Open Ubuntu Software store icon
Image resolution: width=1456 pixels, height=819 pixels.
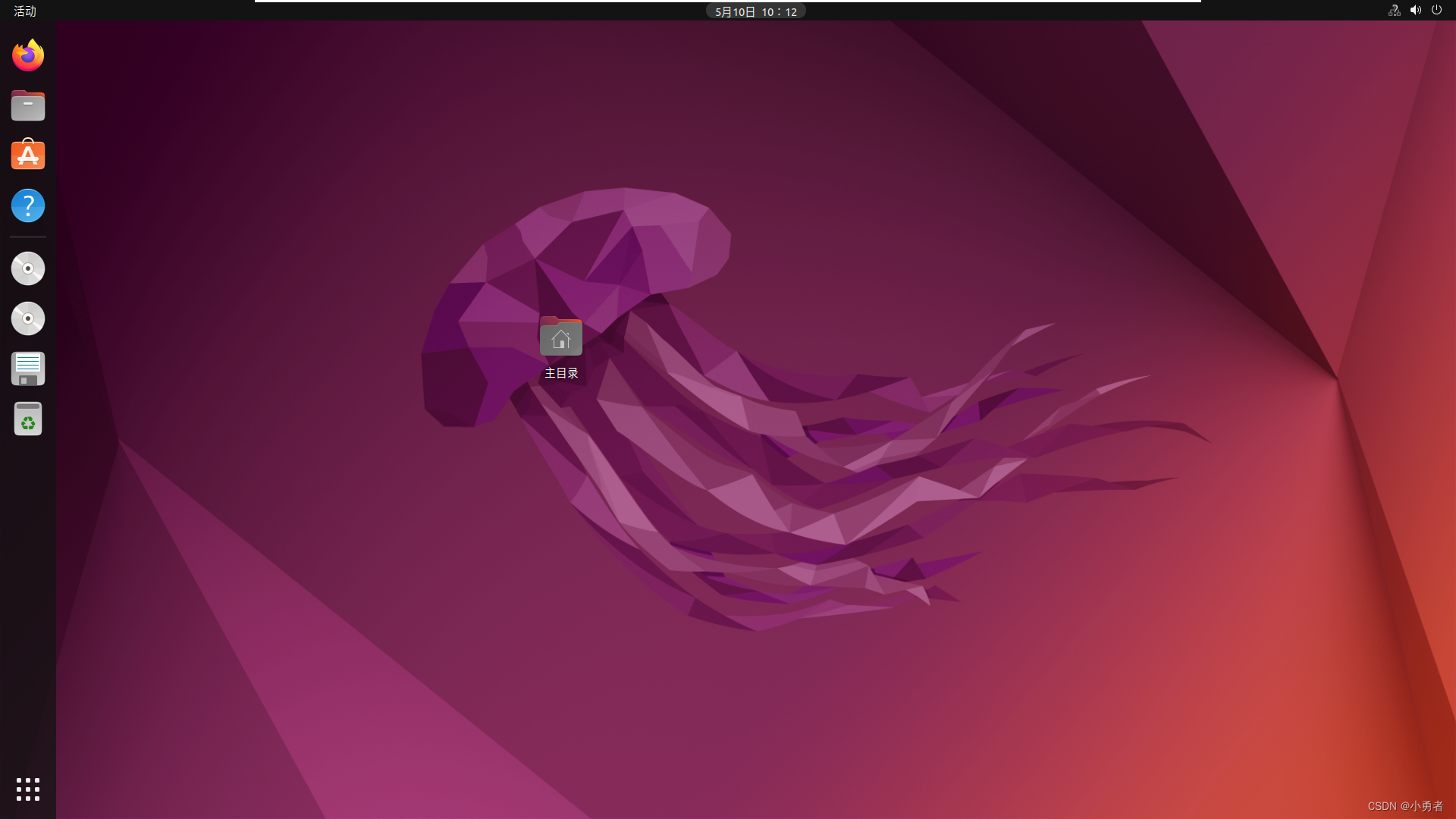(28, 155)
